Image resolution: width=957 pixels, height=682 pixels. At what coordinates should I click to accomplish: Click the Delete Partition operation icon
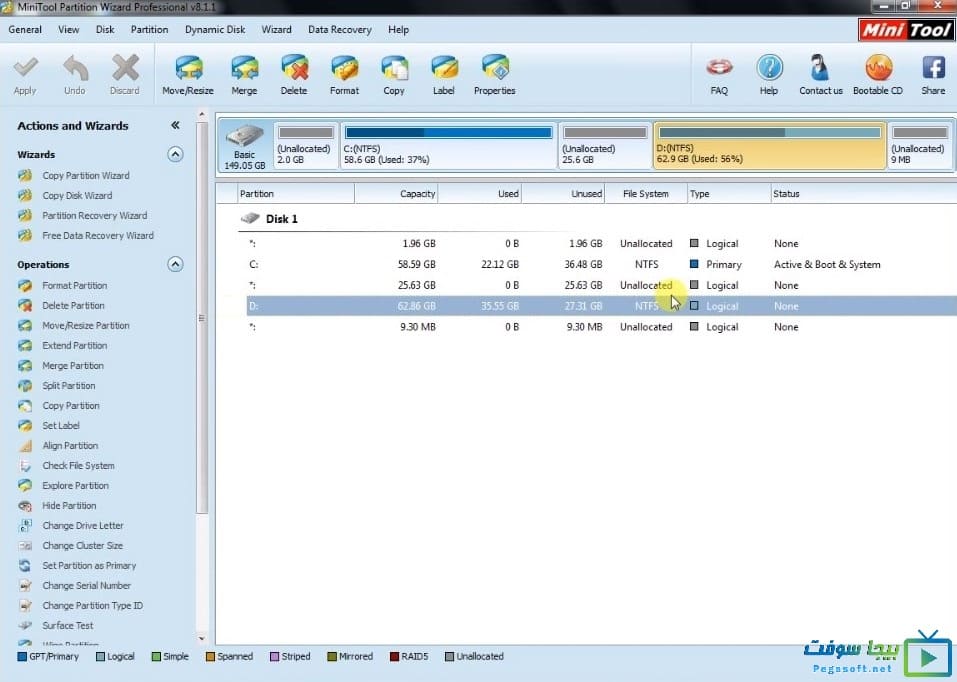(25, 306)
